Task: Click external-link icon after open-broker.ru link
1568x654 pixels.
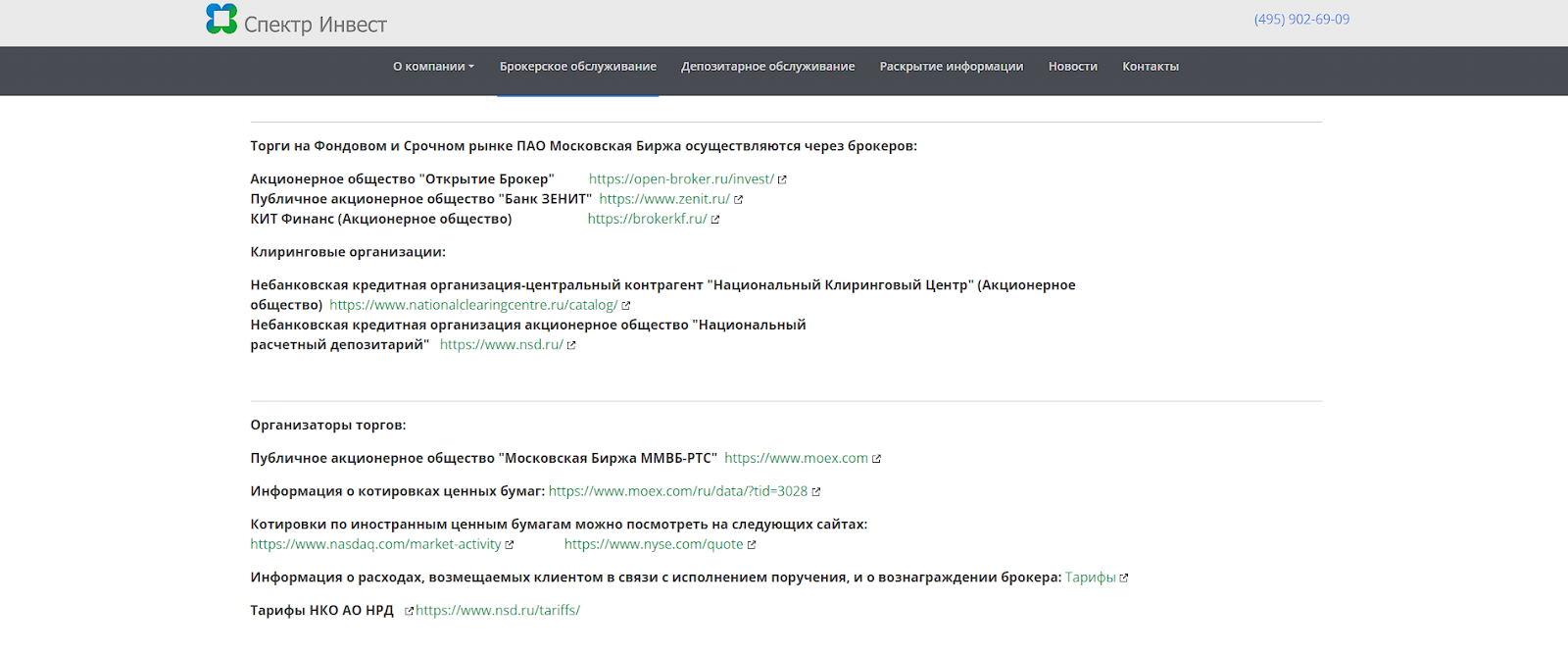Action: click(x=782, y=179)
